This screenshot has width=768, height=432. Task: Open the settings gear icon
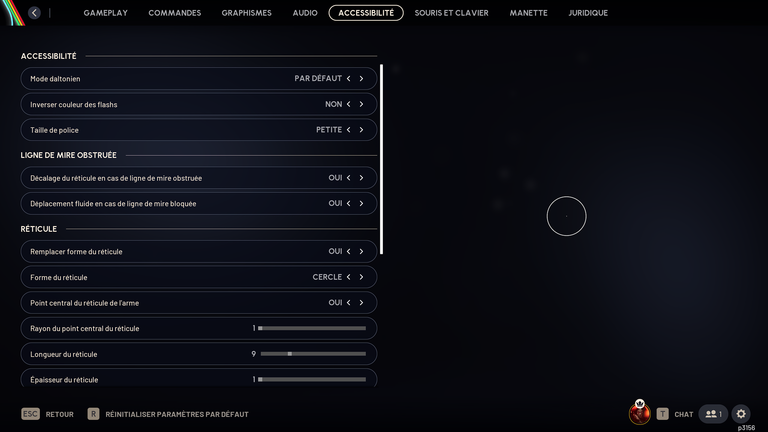[x=741, y=414]
